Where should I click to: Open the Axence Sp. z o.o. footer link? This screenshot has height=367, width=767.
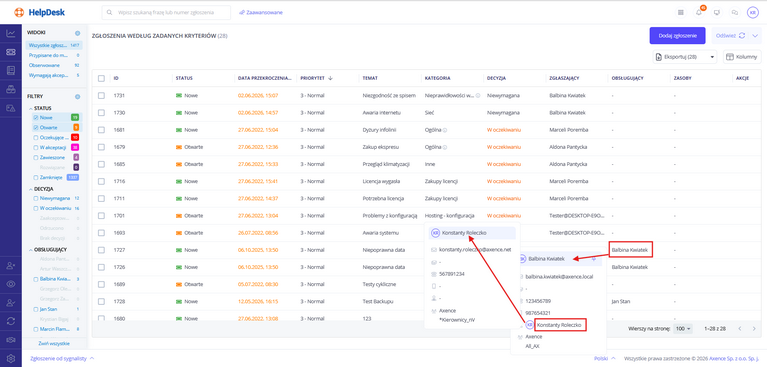pos(735,358)
